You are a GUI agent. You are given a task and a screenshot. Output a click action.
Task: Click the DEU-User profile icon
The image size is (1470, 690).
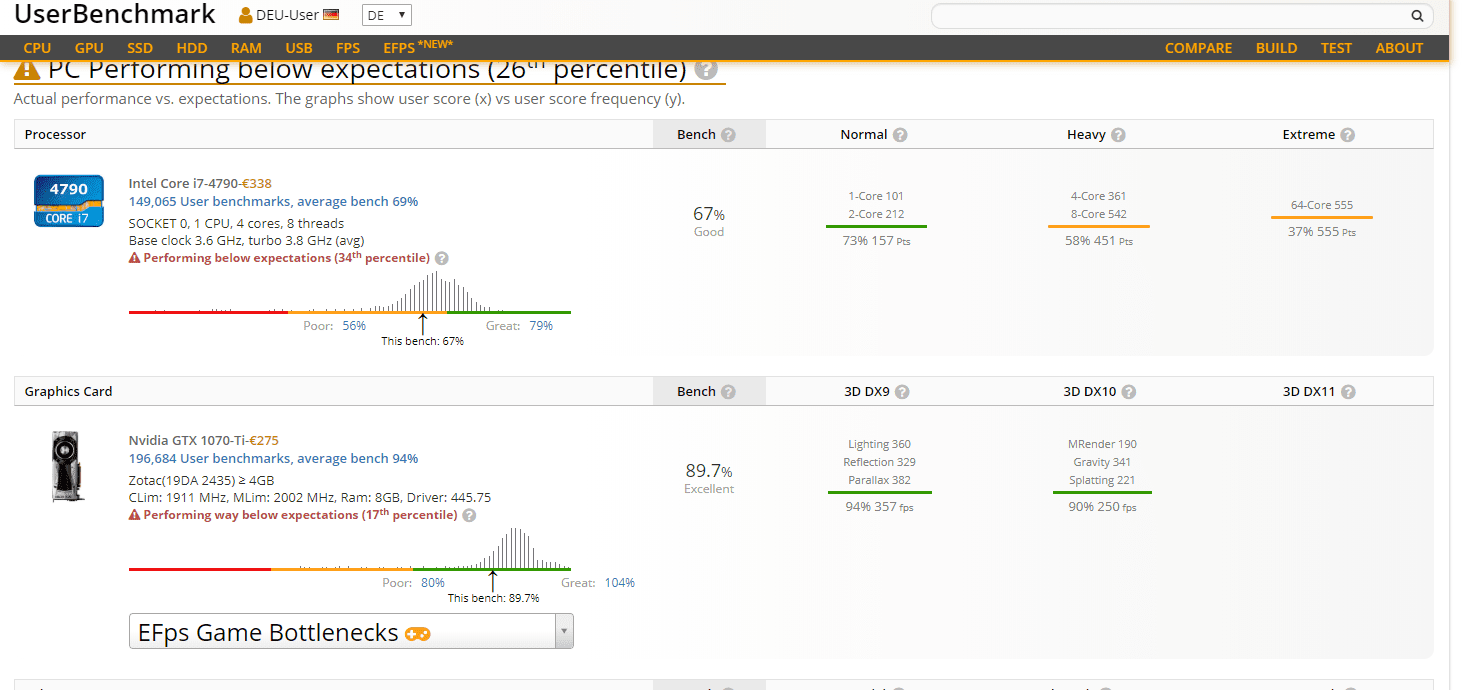pos(246,15)
